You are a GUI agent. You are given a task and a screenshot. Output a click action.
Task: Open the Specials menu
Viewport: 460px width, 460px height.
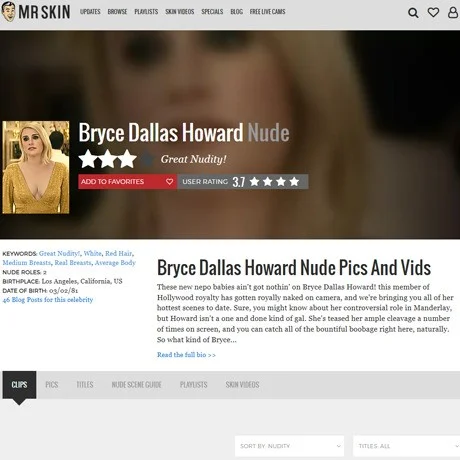[x=212, y=12]
